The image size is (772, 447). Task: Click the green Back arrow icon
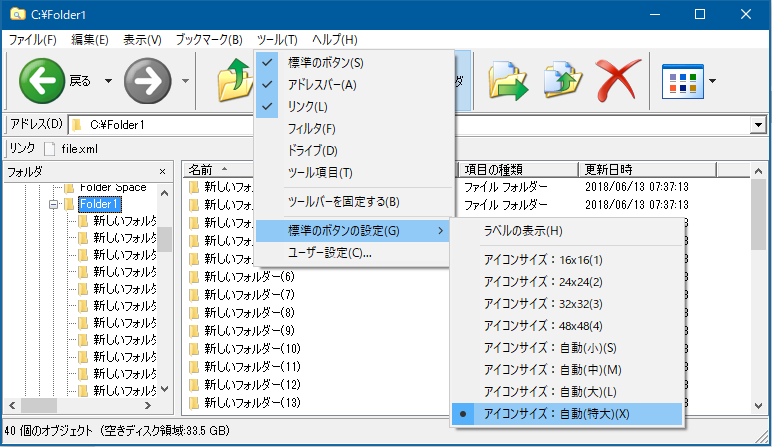pyautogui.click(x=42, y=80)
